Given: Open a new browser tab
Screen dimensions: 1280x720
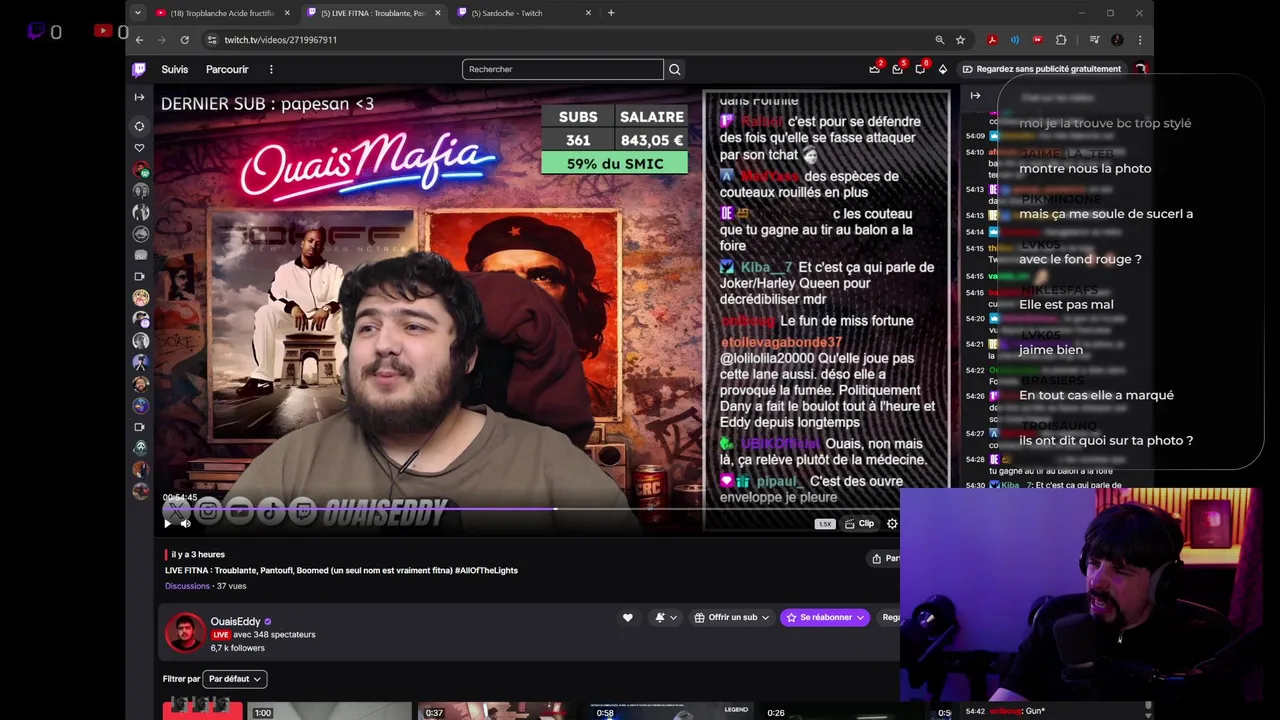Looking at the screenshot, I should point(612,13).
